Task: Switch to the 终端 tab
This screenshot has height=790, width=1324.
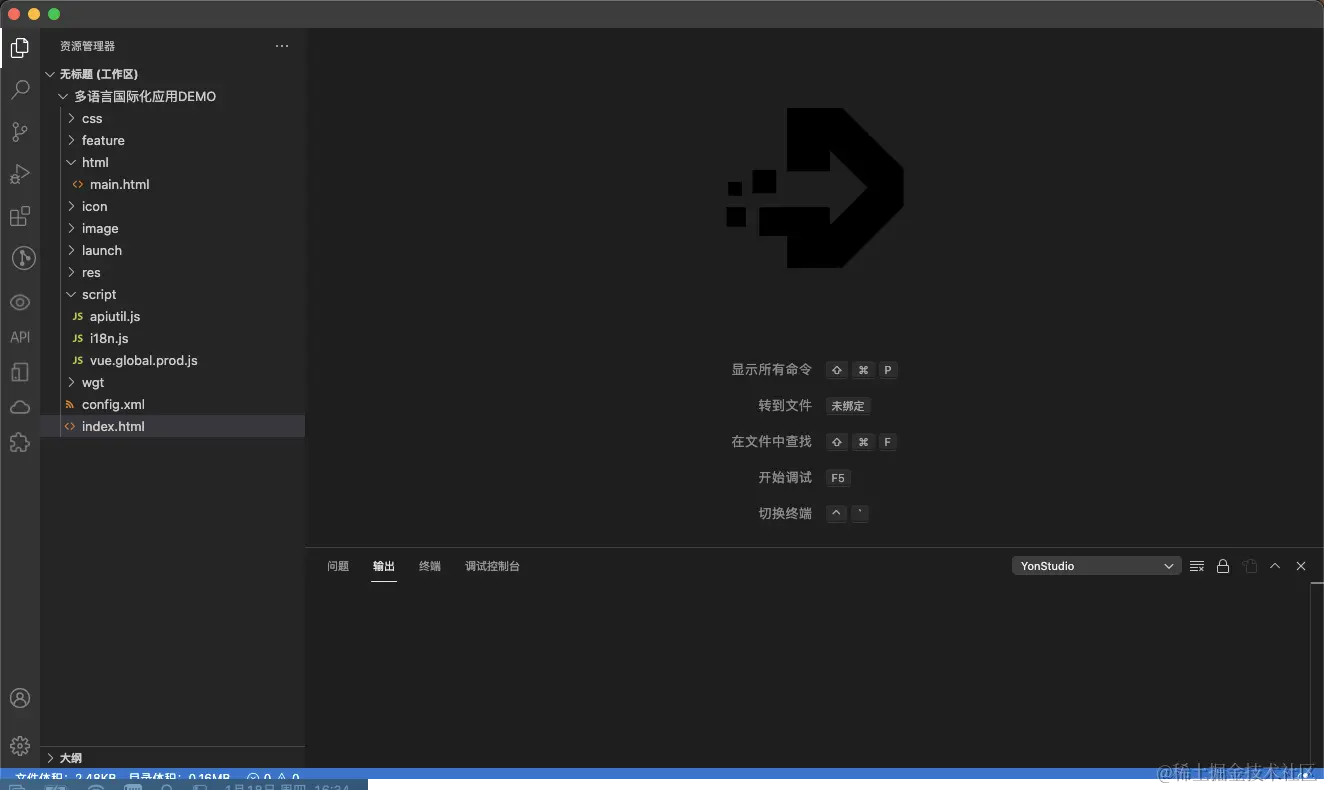Action: click(430, 566)
